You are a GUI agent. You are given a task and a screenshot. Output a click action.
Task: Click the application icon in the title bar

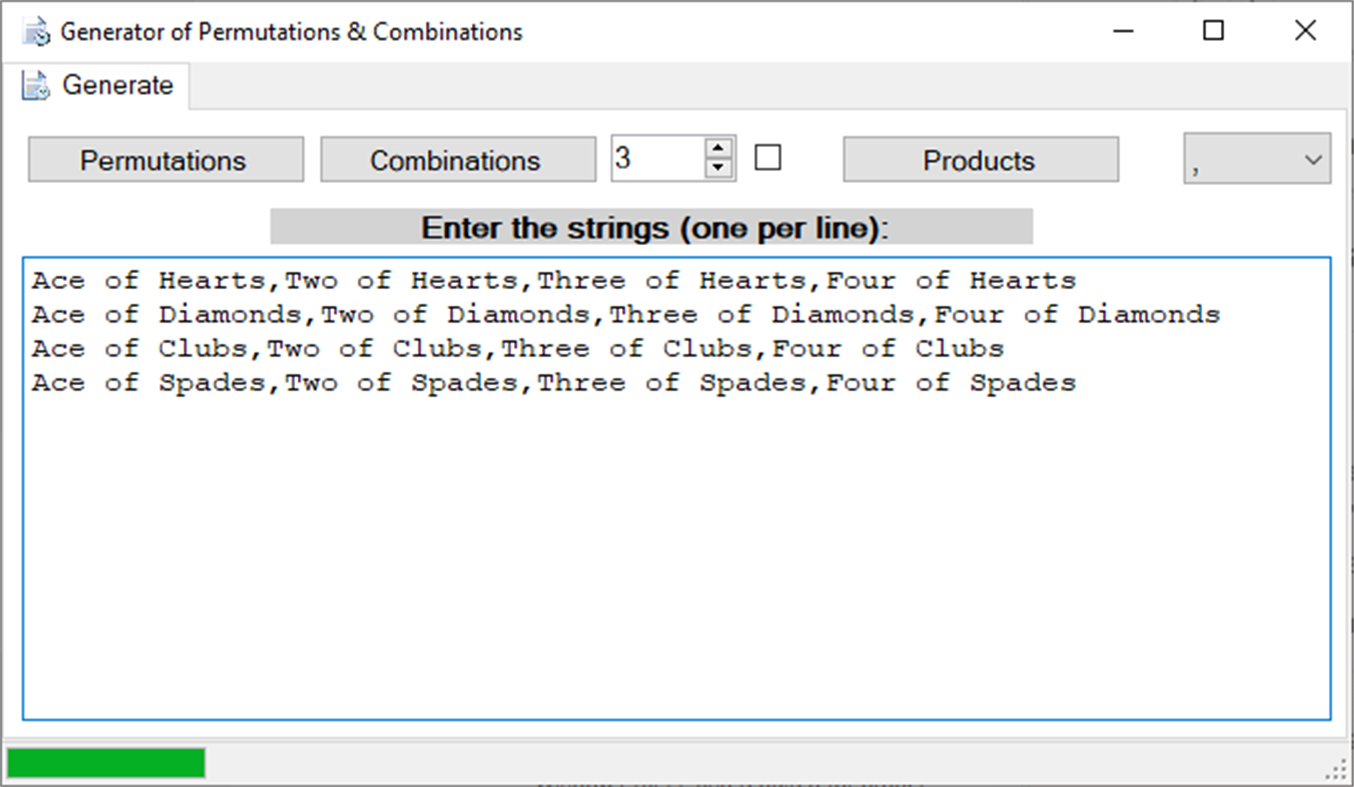point(36,31)
